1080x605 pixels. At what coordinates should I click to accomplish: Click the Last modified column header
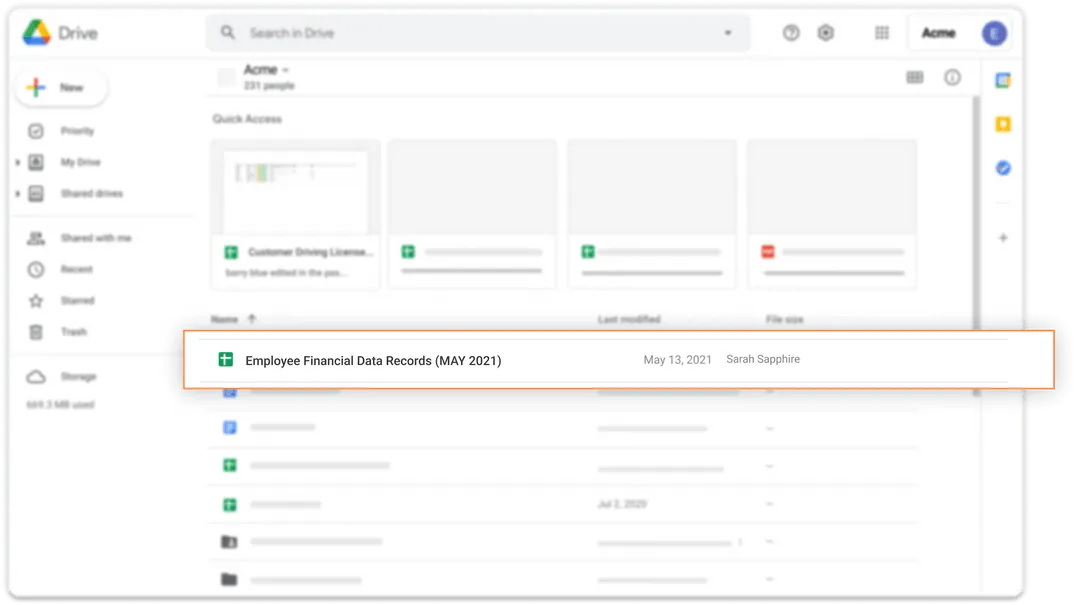(629, 319)
